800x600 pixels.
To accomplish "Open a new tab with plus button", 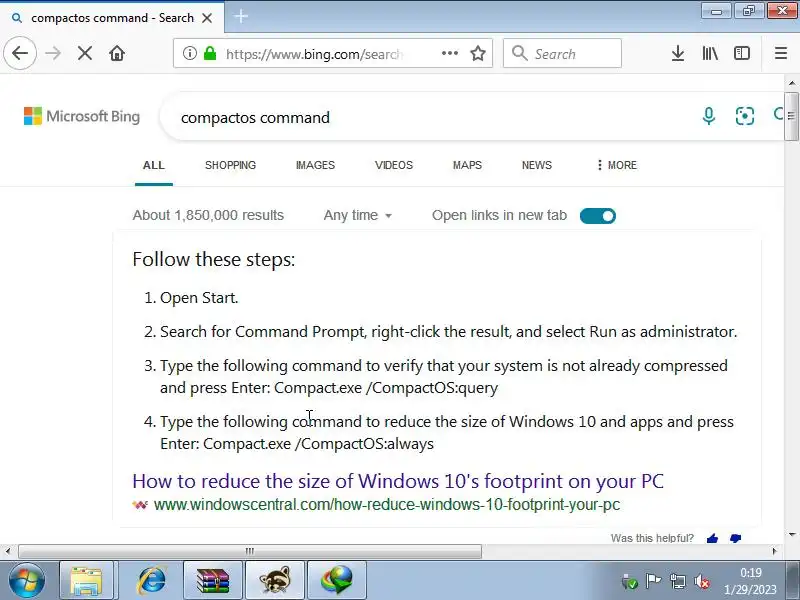I will coord(241,17).
